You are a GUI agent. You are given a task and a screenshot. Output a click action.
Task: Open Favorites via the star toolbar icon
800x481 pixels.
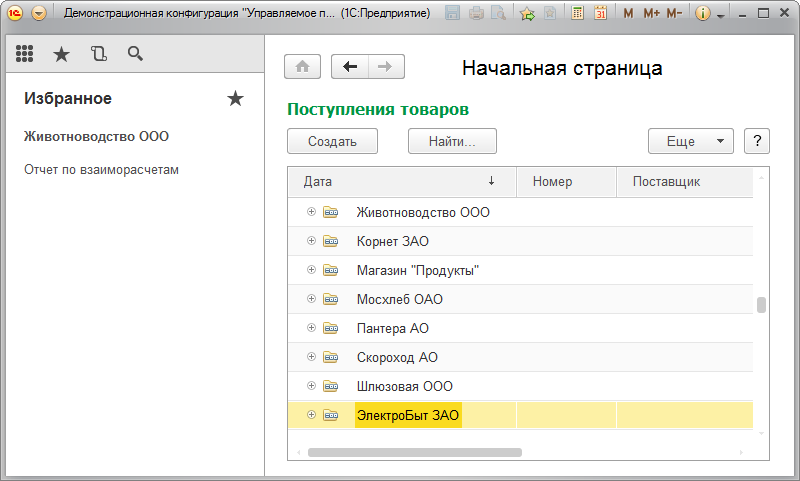point(61,55)
